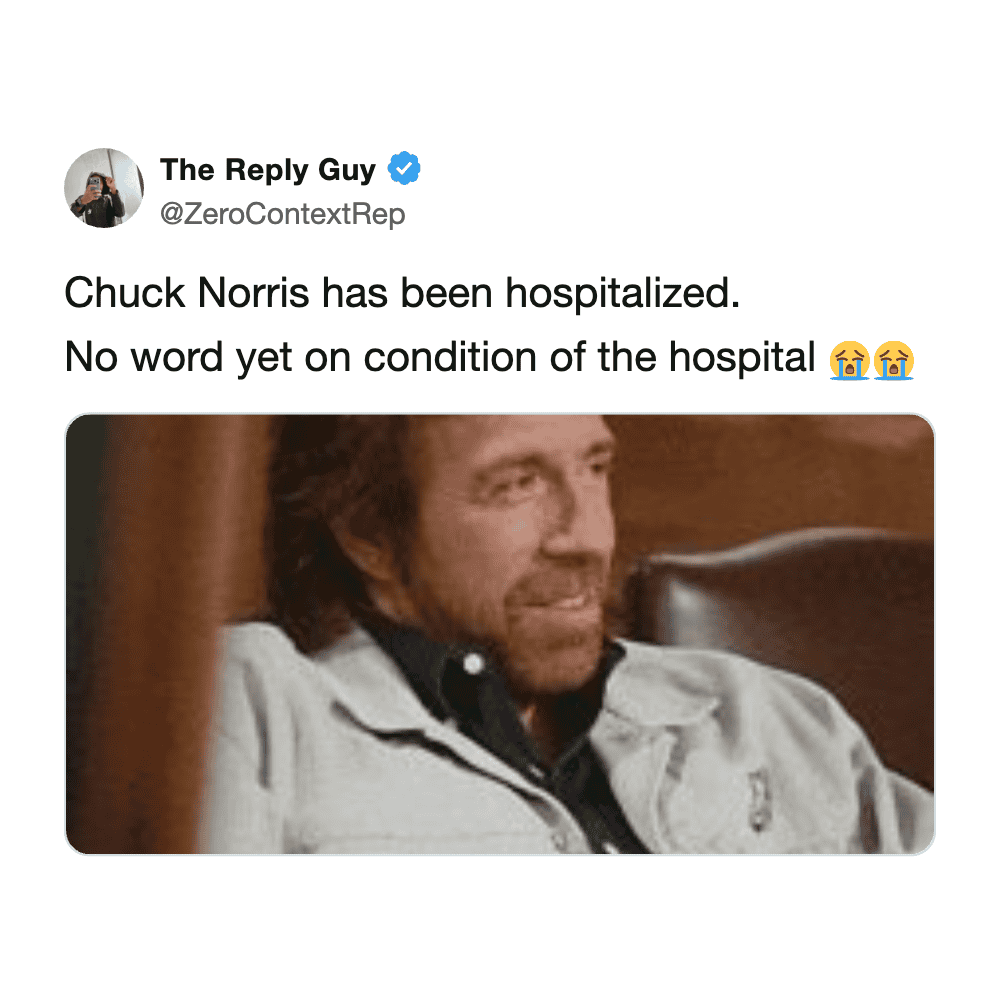
Task: Open the display name The Reply Guy
Action: click(268, 170)
